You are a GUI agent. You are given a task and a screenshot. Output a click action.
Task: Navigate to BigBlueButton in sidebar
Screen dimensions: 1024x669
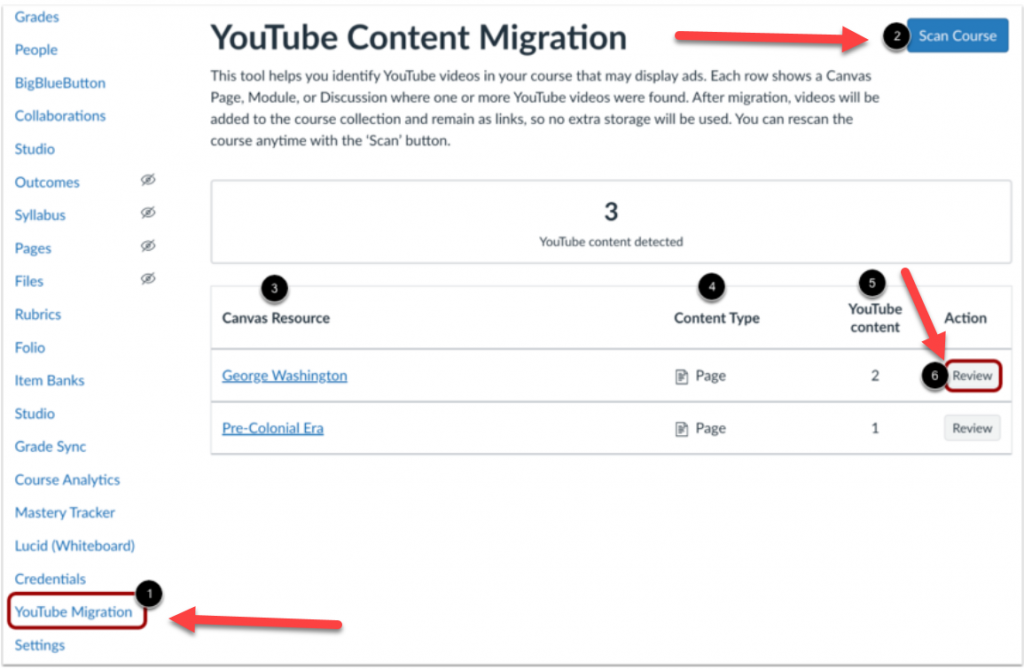[x=60, y=83]
